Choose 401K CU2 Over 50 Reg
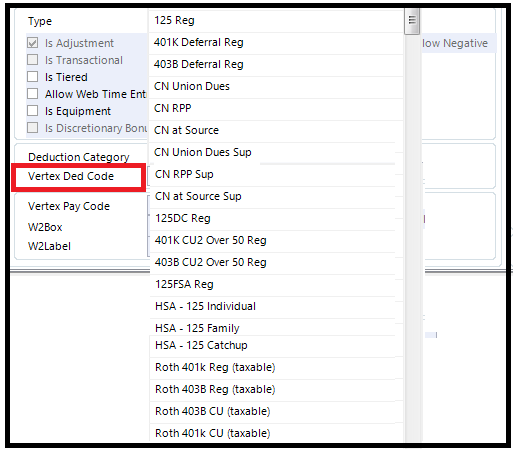This screenshot has width=515, height=450. tap(276, 241)
